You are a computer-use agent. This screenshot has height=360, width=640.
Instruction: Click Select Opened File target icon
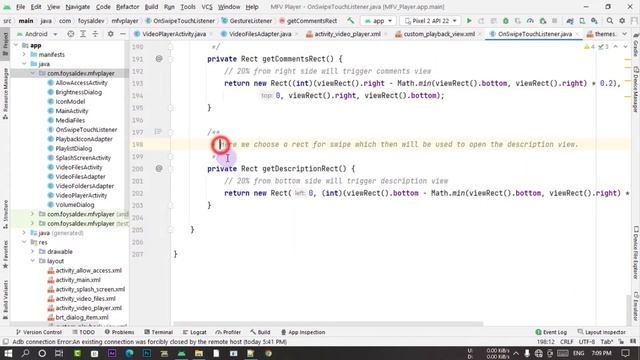[x=71, y=34]
